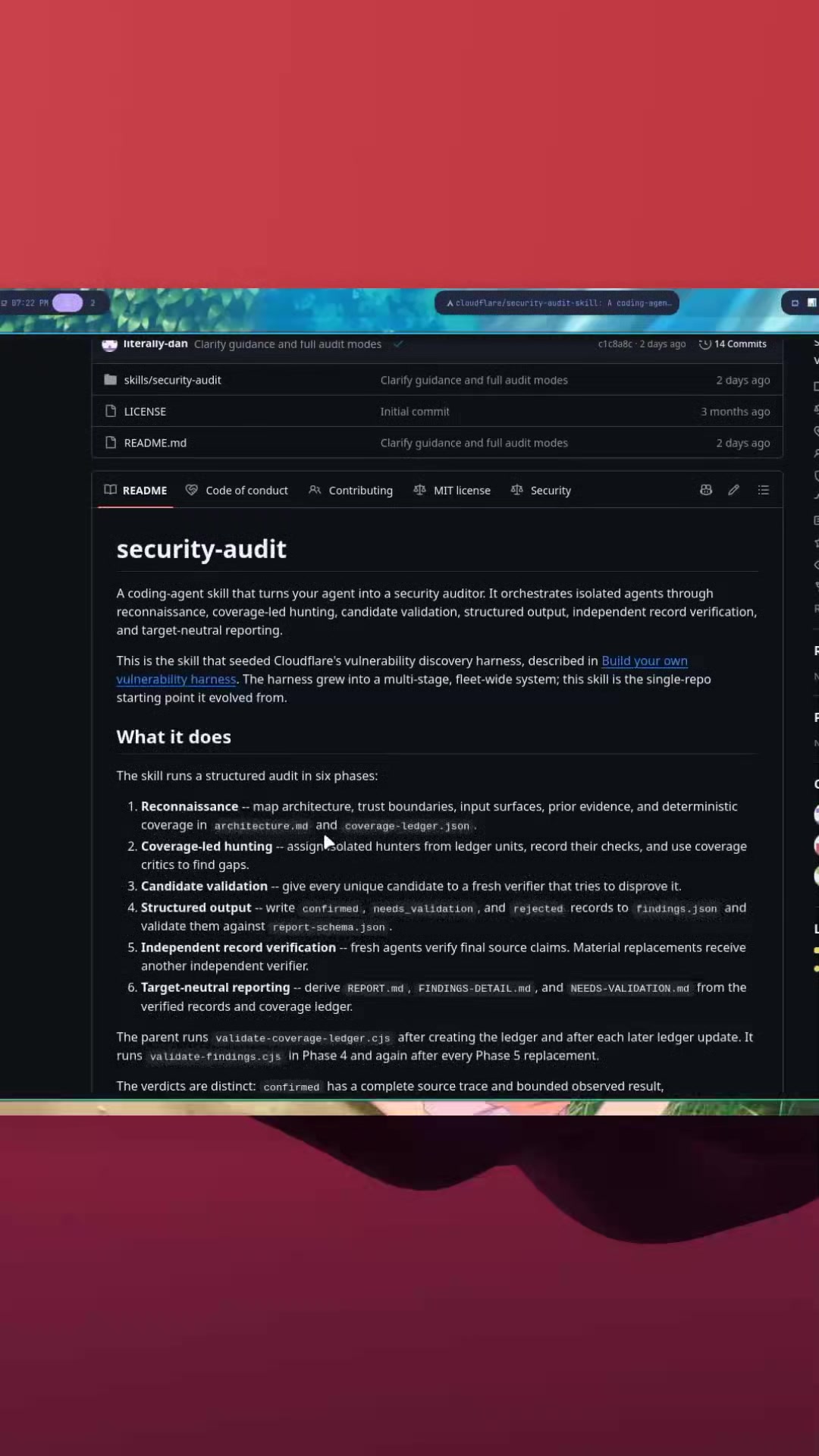The image size is (819, 1456).
Task: Click the 'FINDINGS-DETAIL.md' code span
Action: pyautogui.click(x=475, y=988)
